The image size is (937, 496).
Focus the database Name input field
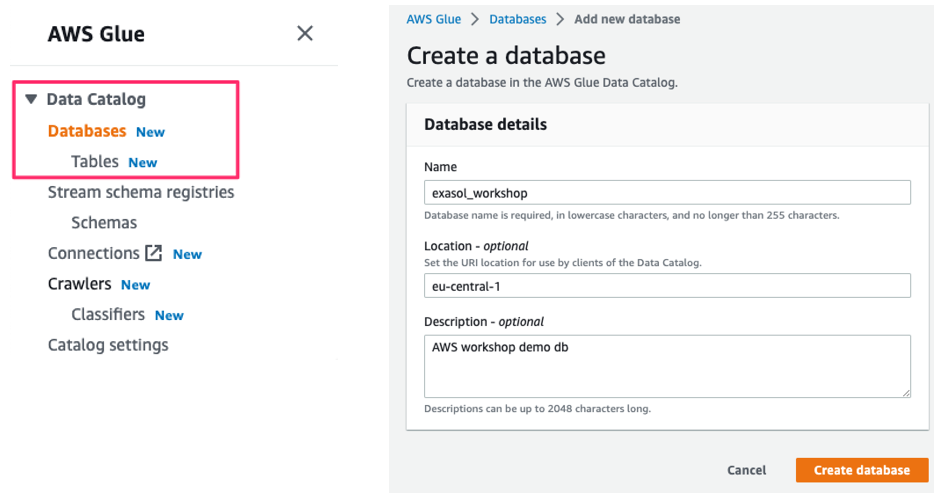667,192
